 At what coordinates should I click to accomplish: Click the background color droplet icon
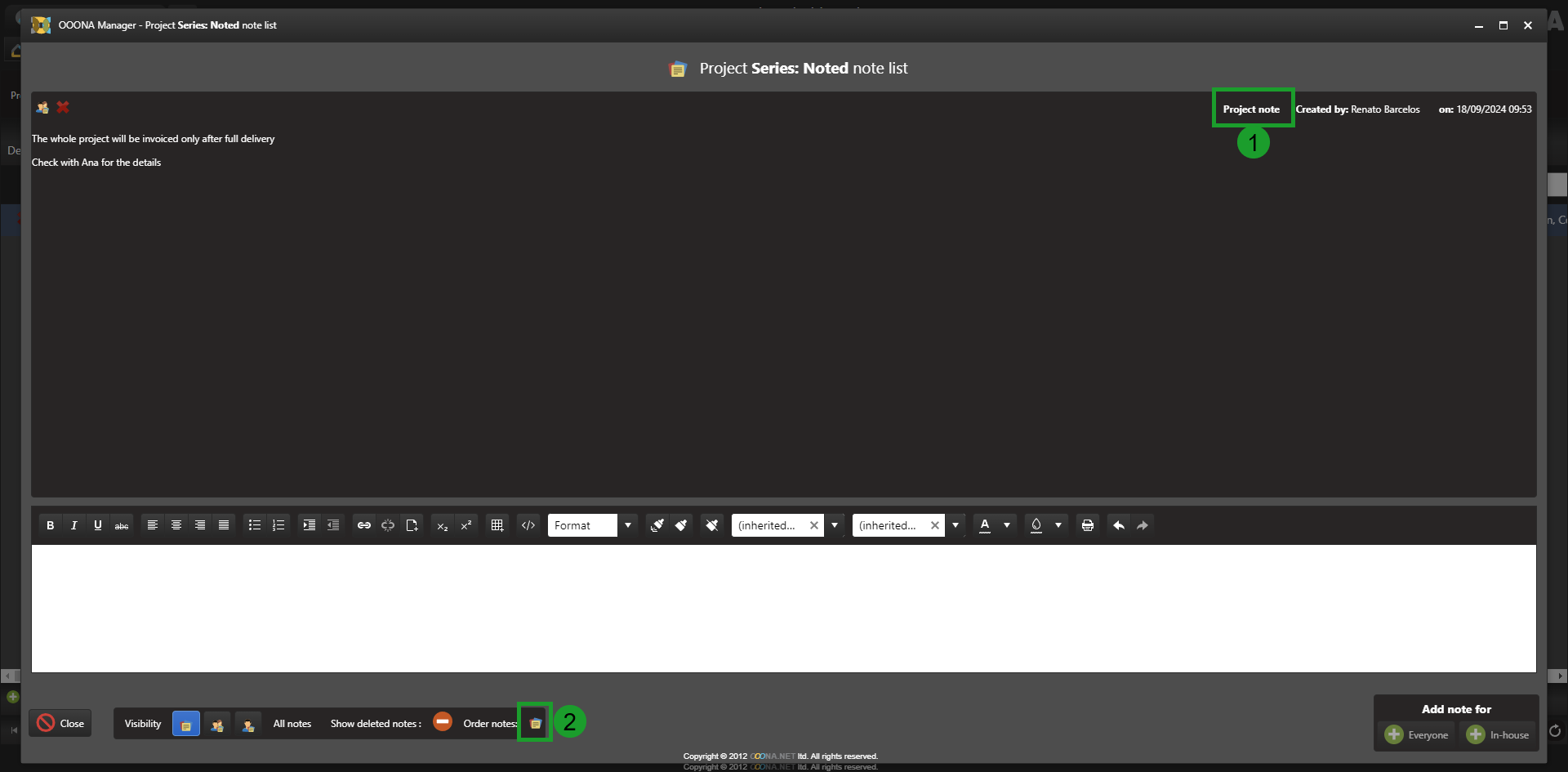point(1036,525)
